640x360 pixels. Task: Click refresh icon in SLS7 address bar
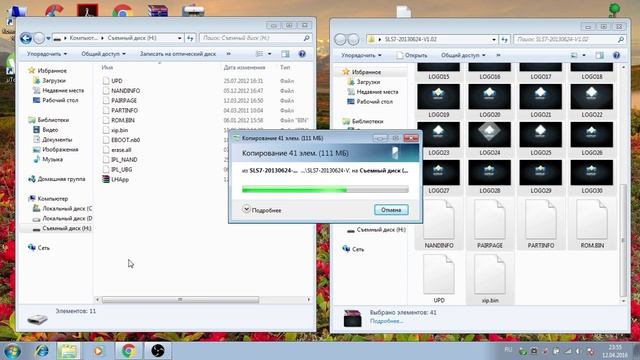click(x=504, y=40)
